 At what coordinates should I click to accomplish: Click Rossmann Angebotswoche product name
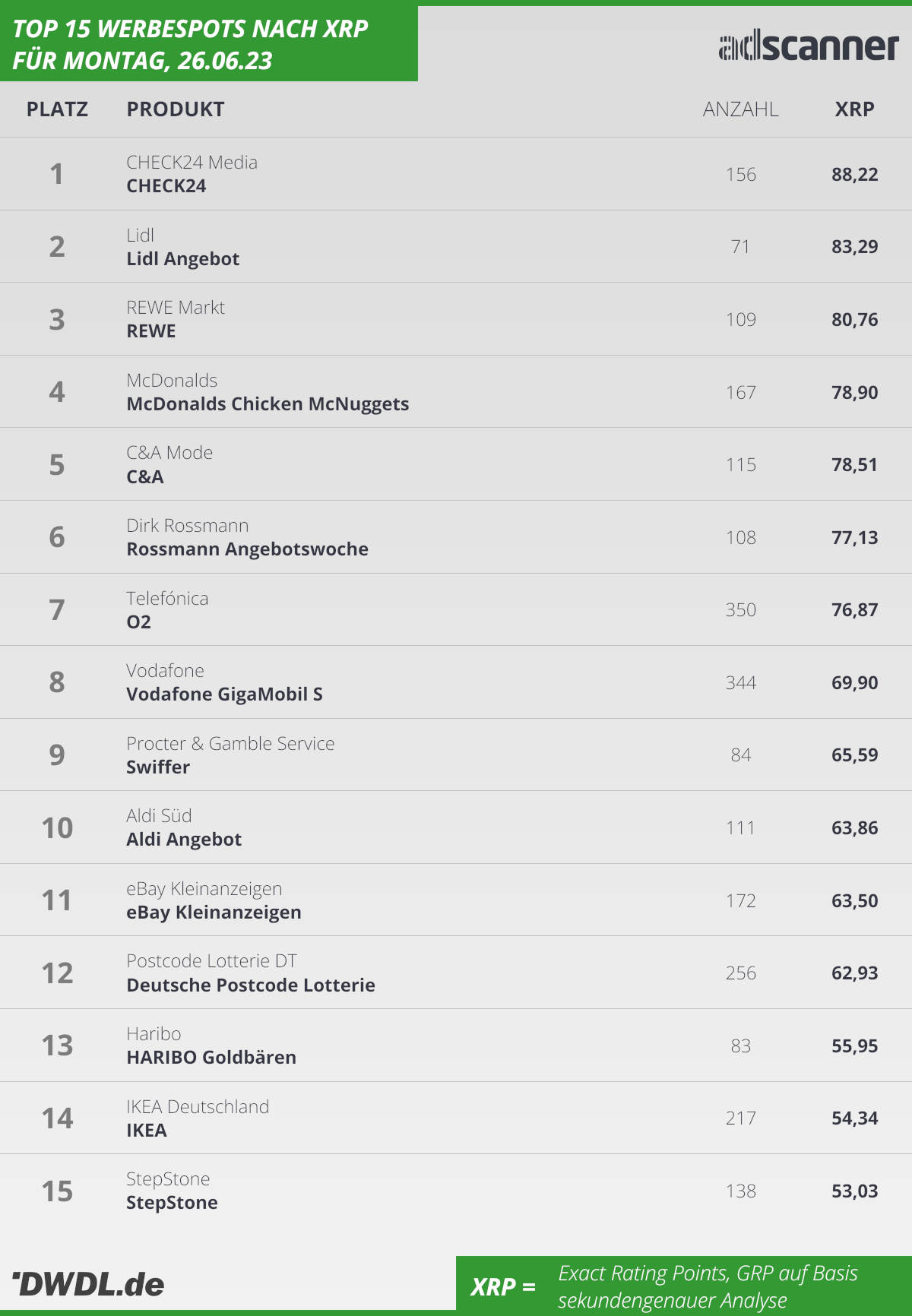tap(247, 549)
